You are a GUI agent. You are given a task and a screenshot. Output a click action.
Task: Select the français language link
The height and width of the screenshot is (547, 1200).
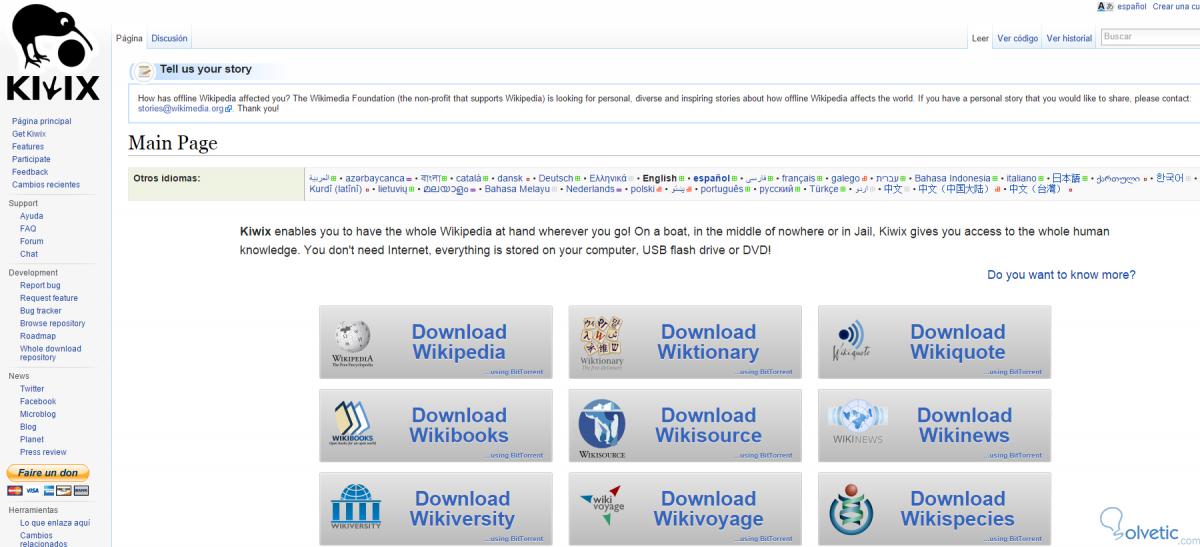797,178
